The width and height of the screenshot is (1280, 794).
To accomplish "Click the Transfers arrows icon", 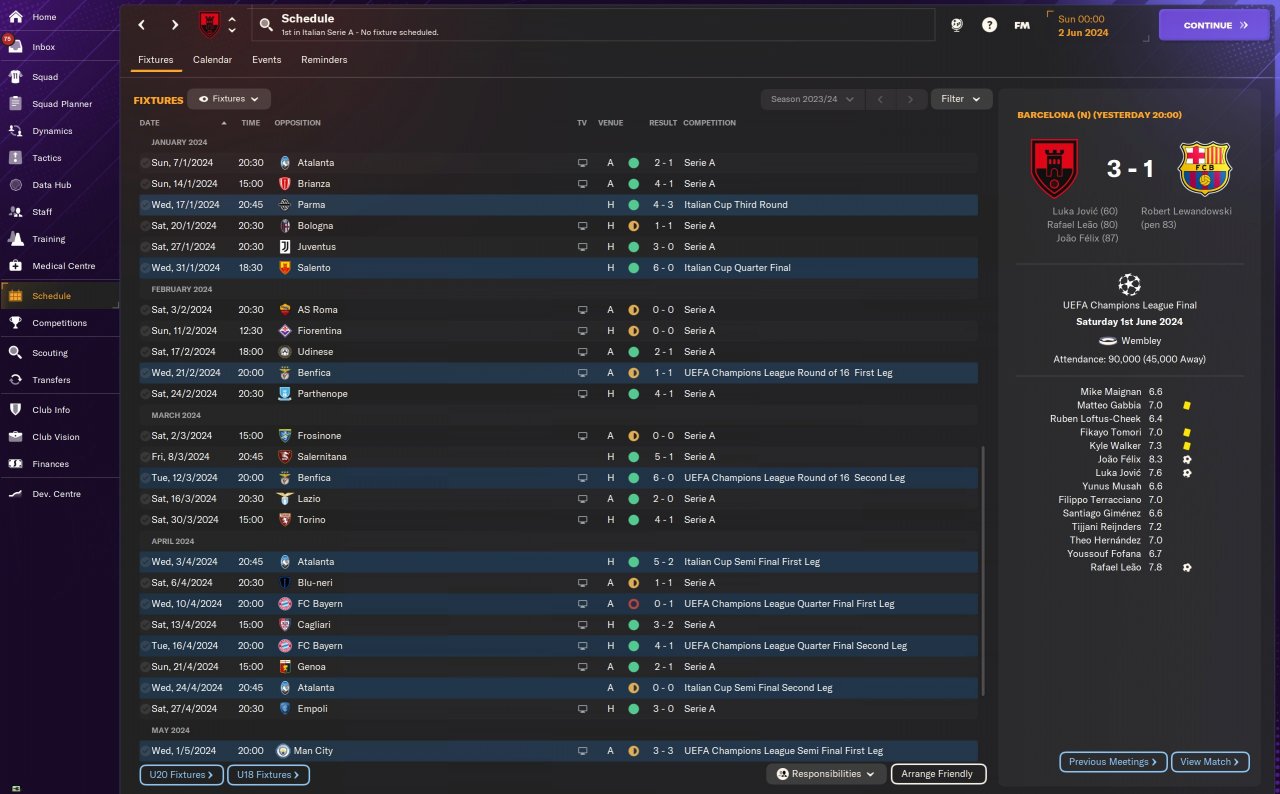I will coord(15,380).
